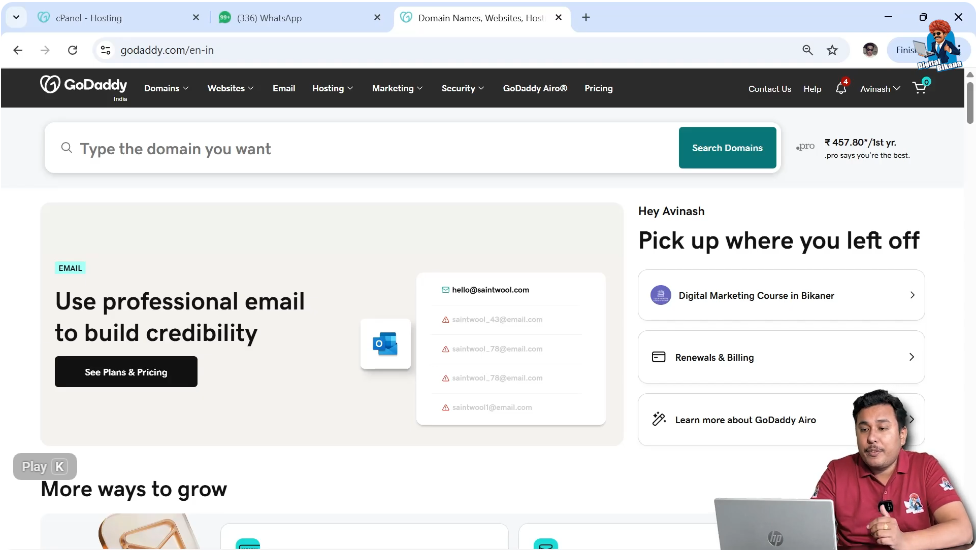Expand the Hosting menu
Image resolution: width=977 pixels, height=551 pixels.
pyautogui.click(x=333, y=88)
